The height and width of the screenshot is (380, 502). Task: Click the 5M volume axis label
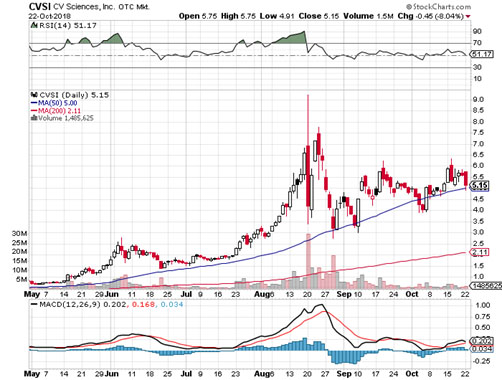click(21, 279)
